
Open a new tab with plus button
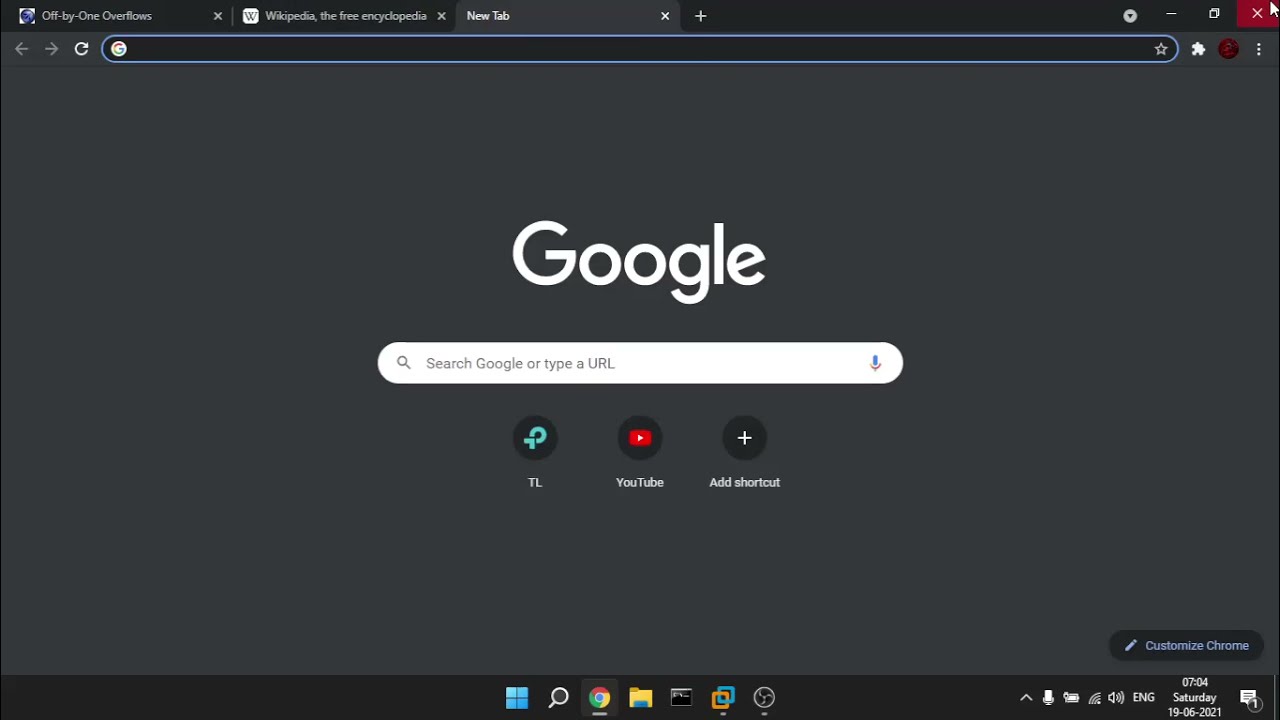pyautogui.click(x=700, y=16)
